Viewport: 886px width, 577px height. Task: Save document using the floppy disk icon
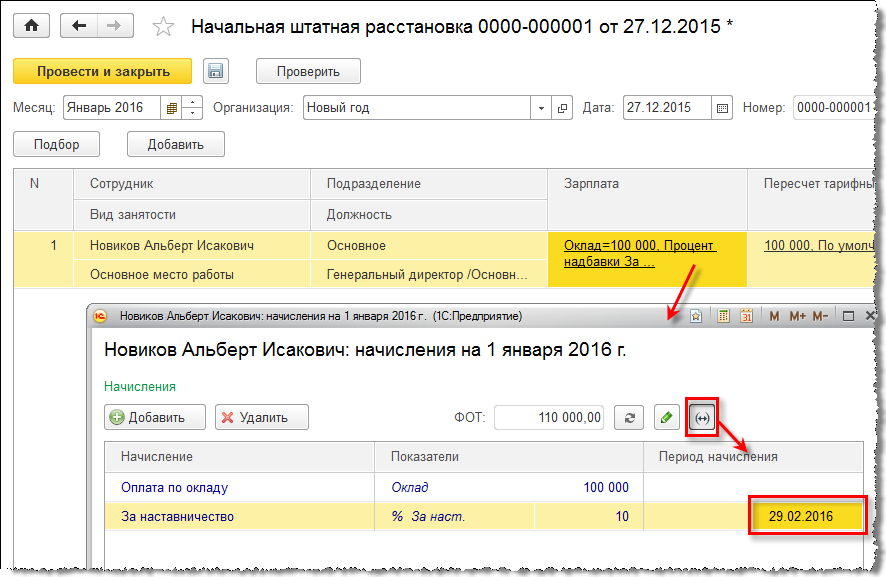click(216, 71)
